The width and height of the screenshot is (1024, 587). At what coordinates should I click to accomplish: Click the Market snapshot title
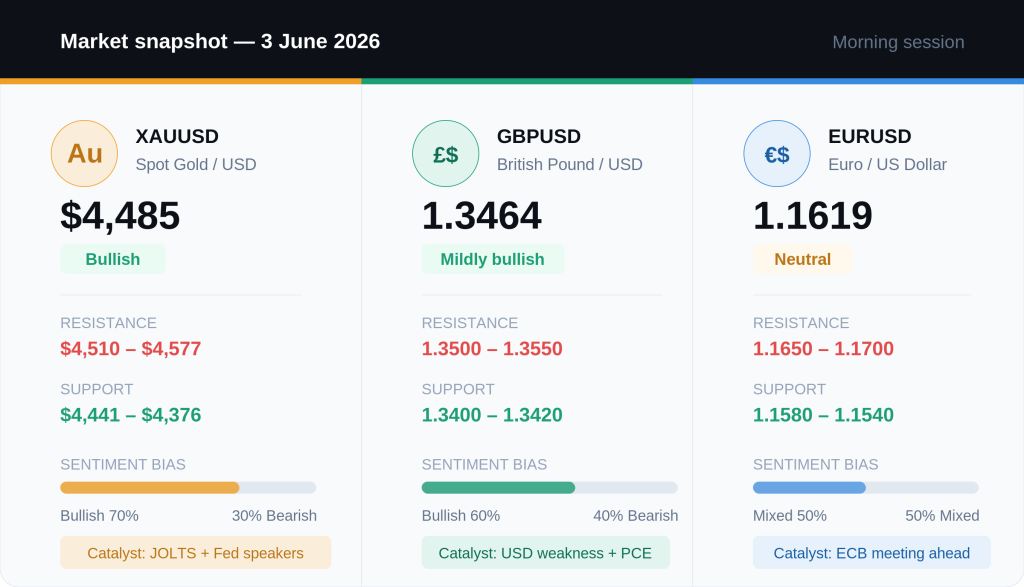coord(220,41)
